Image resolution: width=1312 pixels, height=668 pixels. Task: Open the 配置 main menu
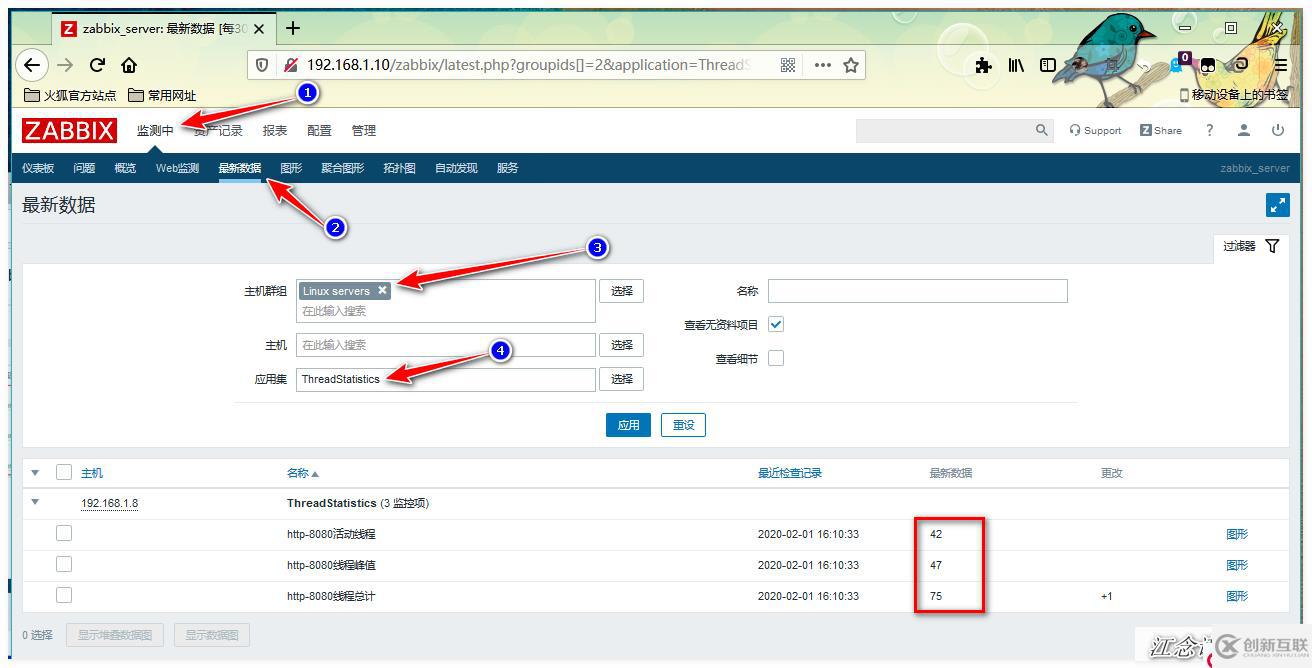point(319,130)
